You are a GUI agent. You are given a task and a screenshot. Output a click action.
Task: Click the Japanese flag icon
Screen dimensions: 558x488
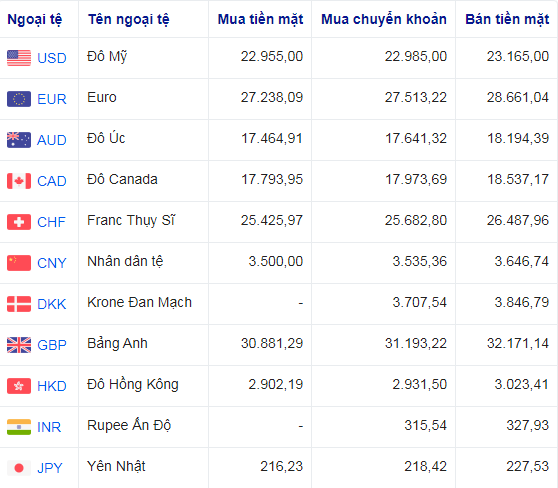pos(19,468)
